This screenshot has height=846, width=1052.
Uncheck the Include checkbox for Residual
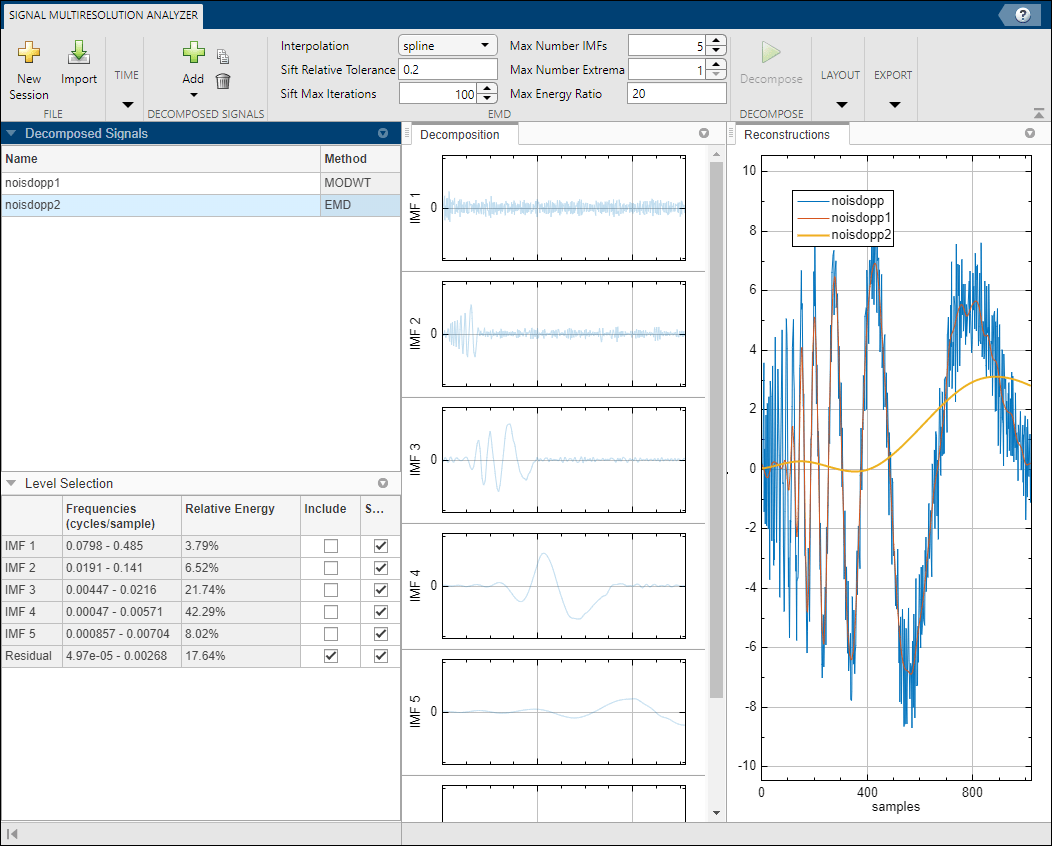pos(331,656)
